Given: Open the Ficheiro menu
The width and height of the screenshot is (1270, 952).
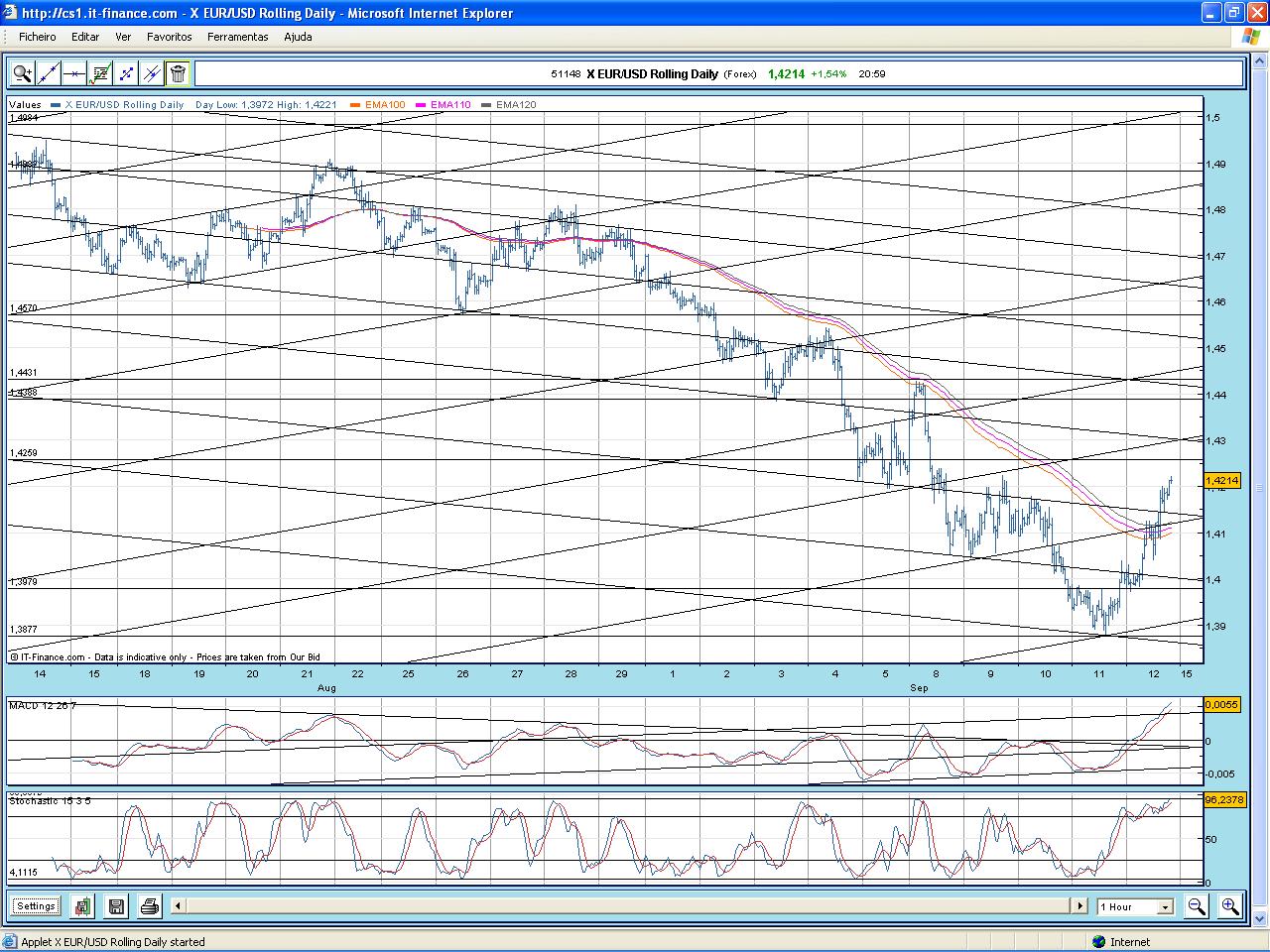Looking at the screenshot, I should tap(38, 37).
